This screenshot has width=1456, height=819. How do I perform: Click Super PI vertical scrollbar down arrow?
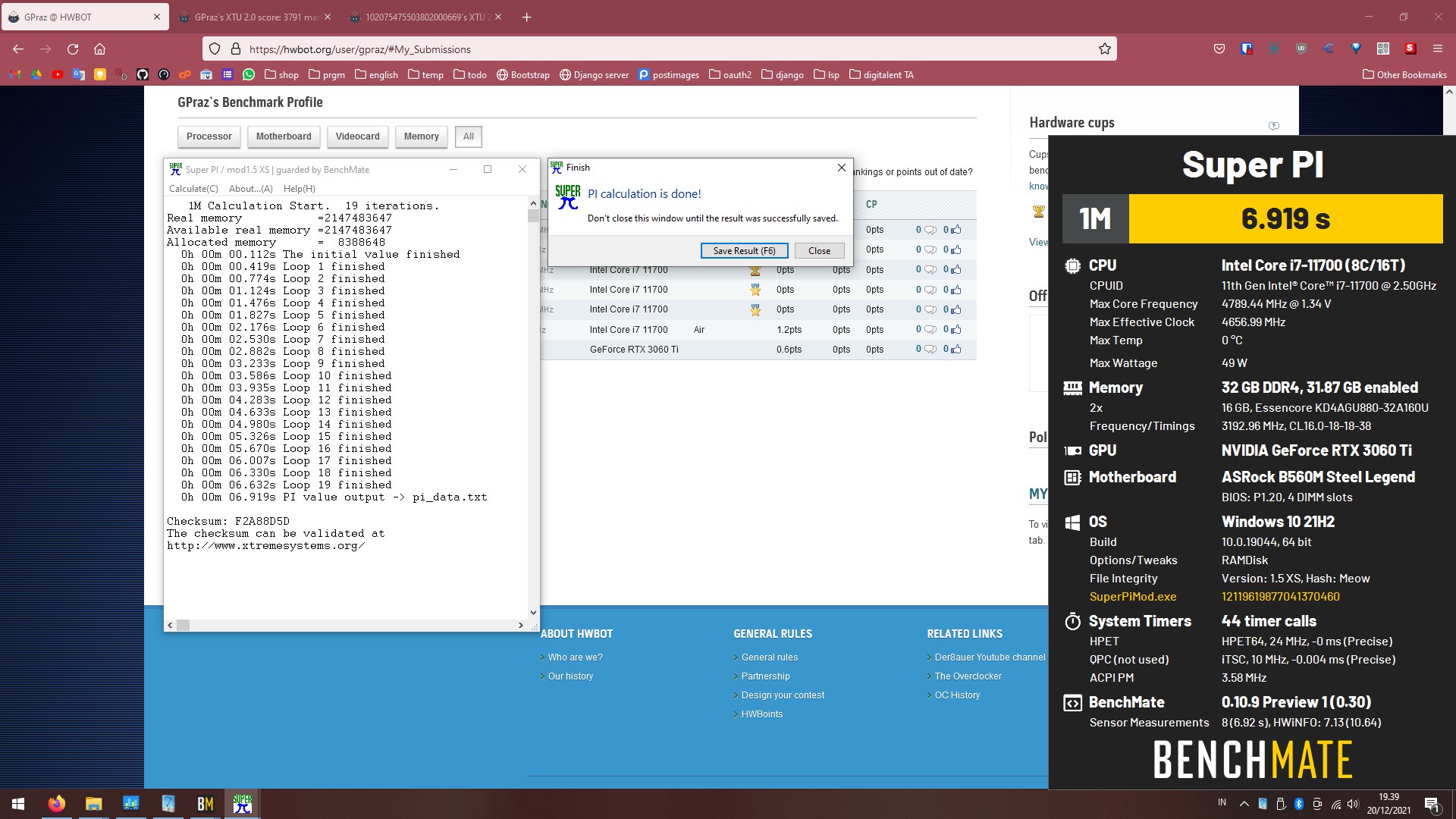533,613
